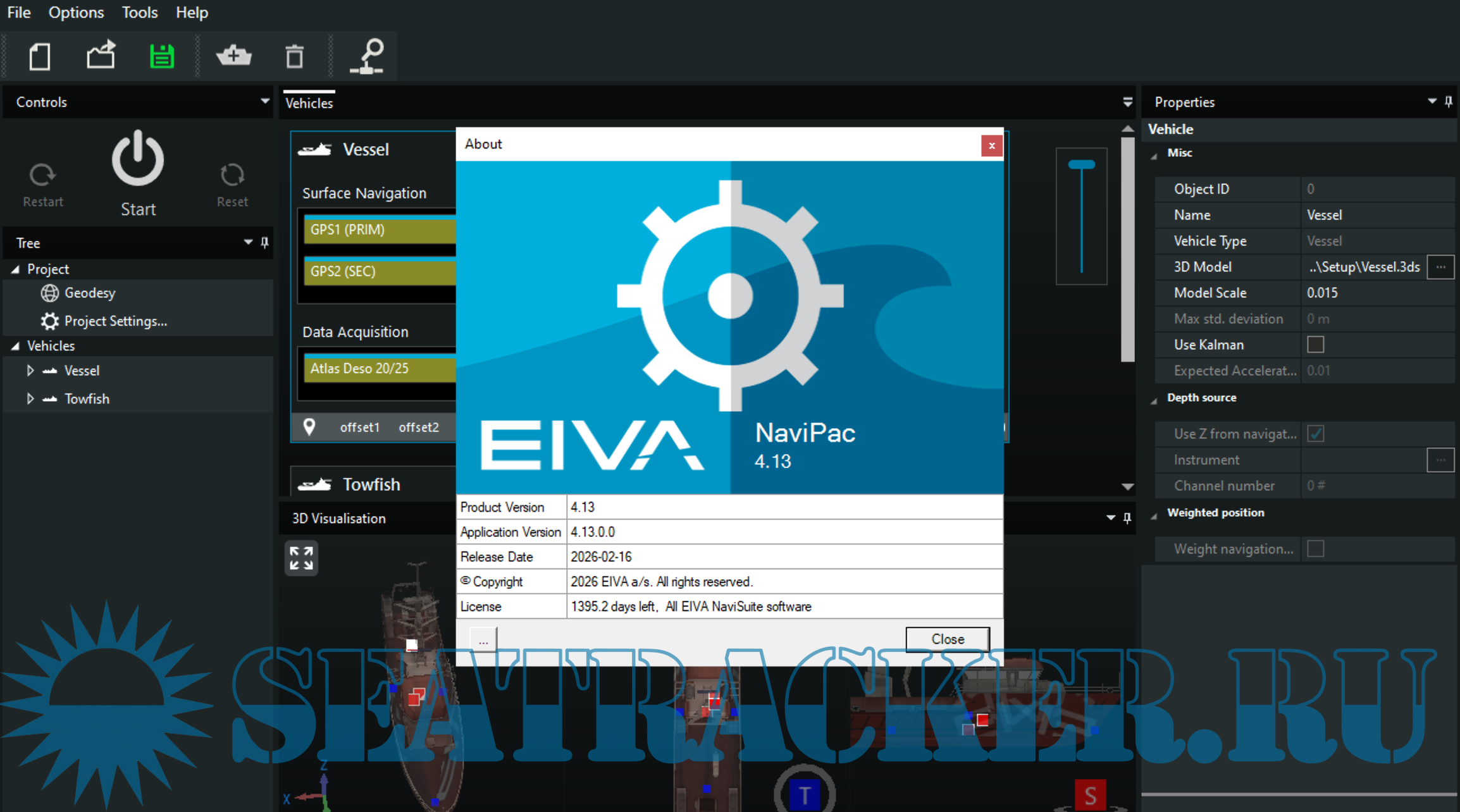Pin the Tree panel
Screen dimensions: 1460x812
click(x=265, y=242)
